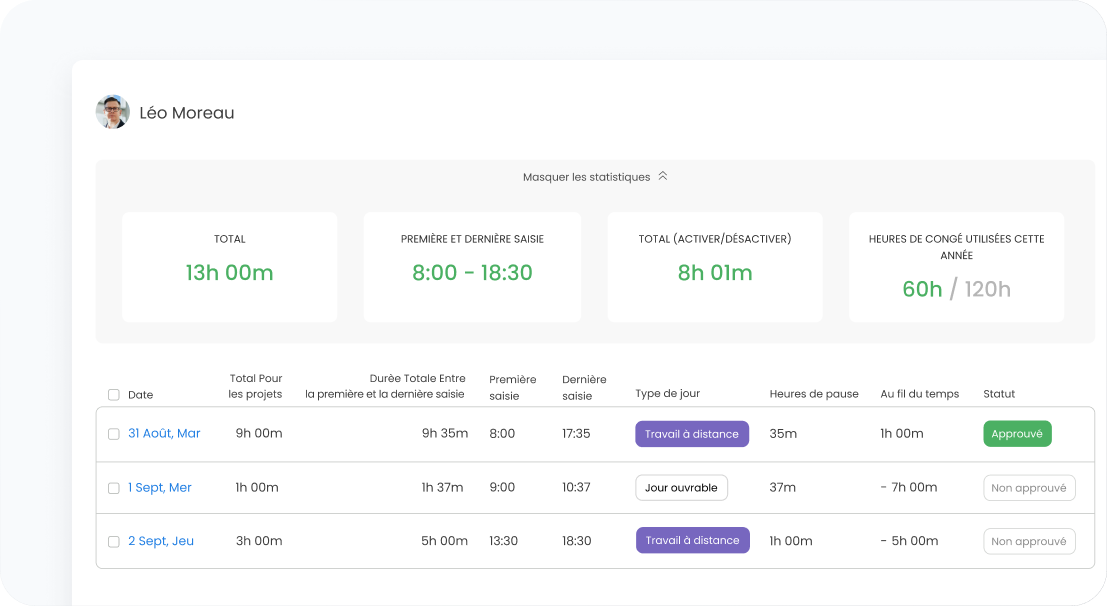Open the 1 Sept, Mer date link

(160, 487)
